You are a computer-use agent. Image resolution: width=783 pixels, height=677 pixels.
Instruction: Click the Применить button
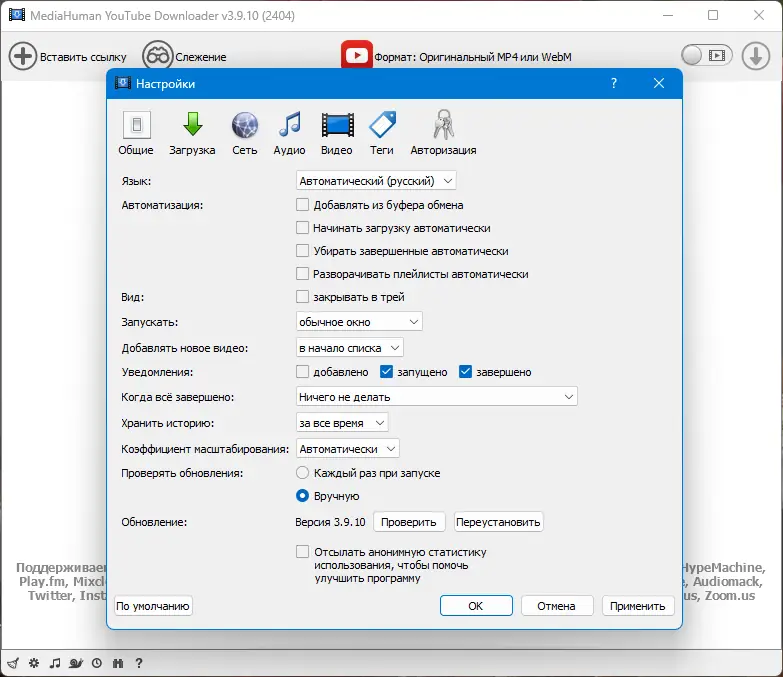[638, 606]
